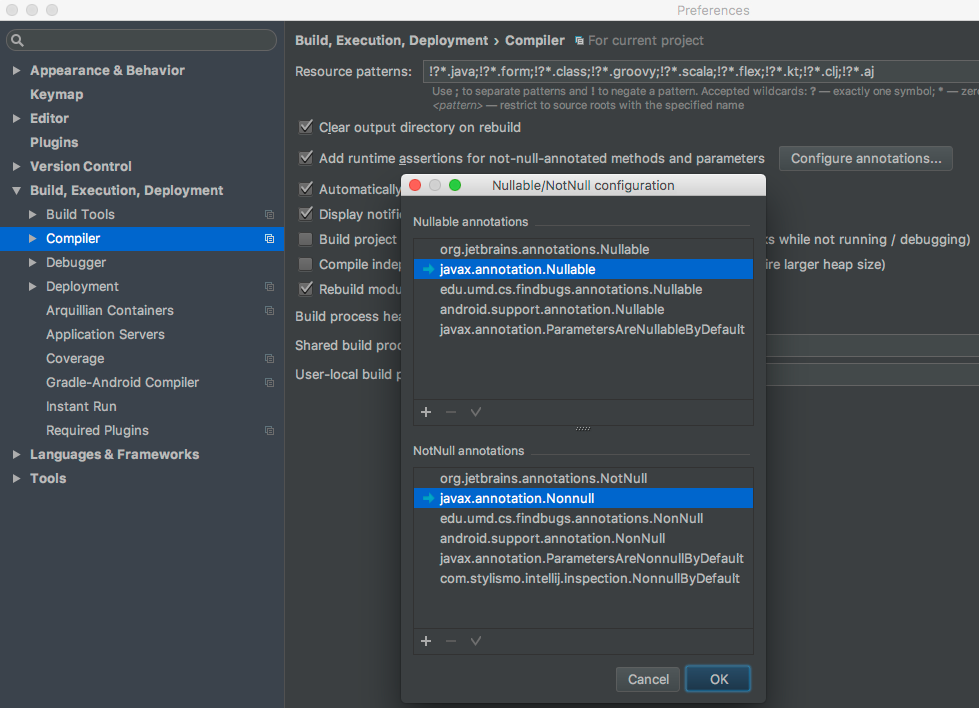
Task: Click project-level icon next to Arquillian Containers
Action: click(x=269, y=310)
